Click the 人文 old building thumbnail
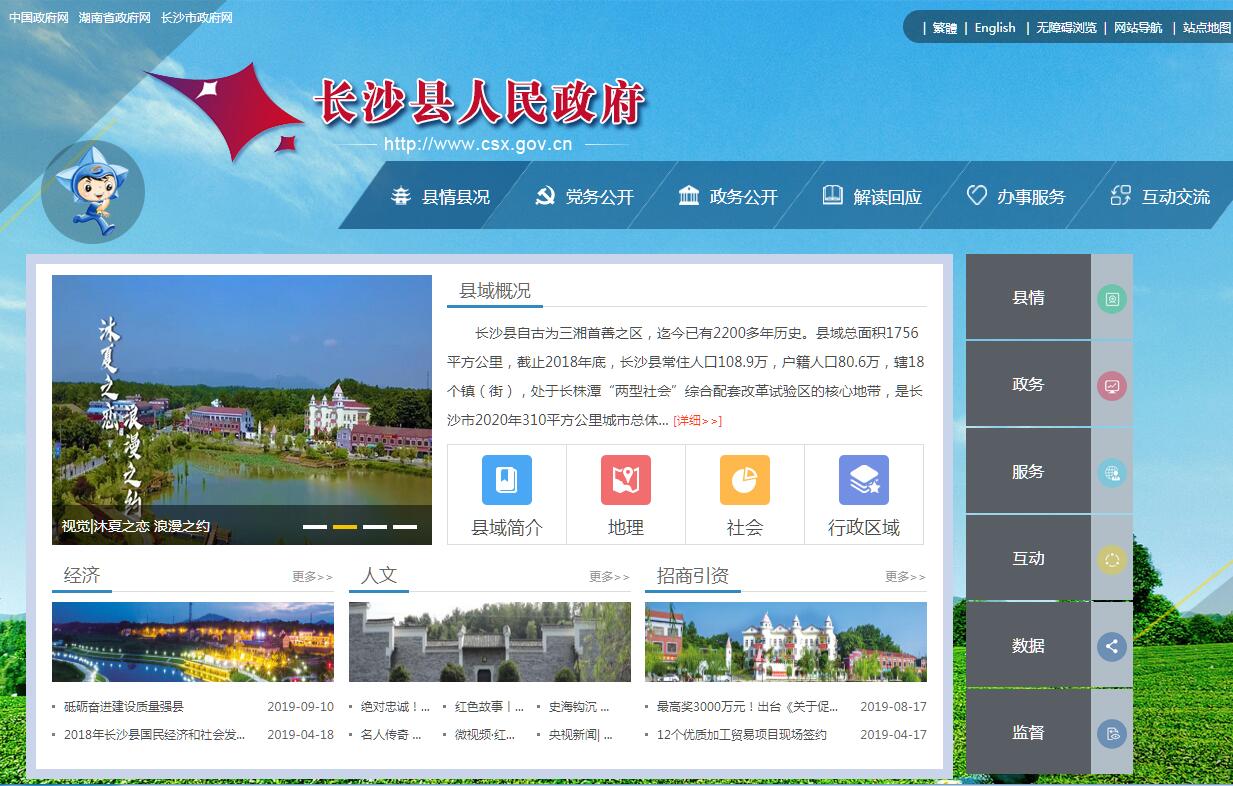The height and width of the screenshot is (786, 1233). click(x=490, y=642)
